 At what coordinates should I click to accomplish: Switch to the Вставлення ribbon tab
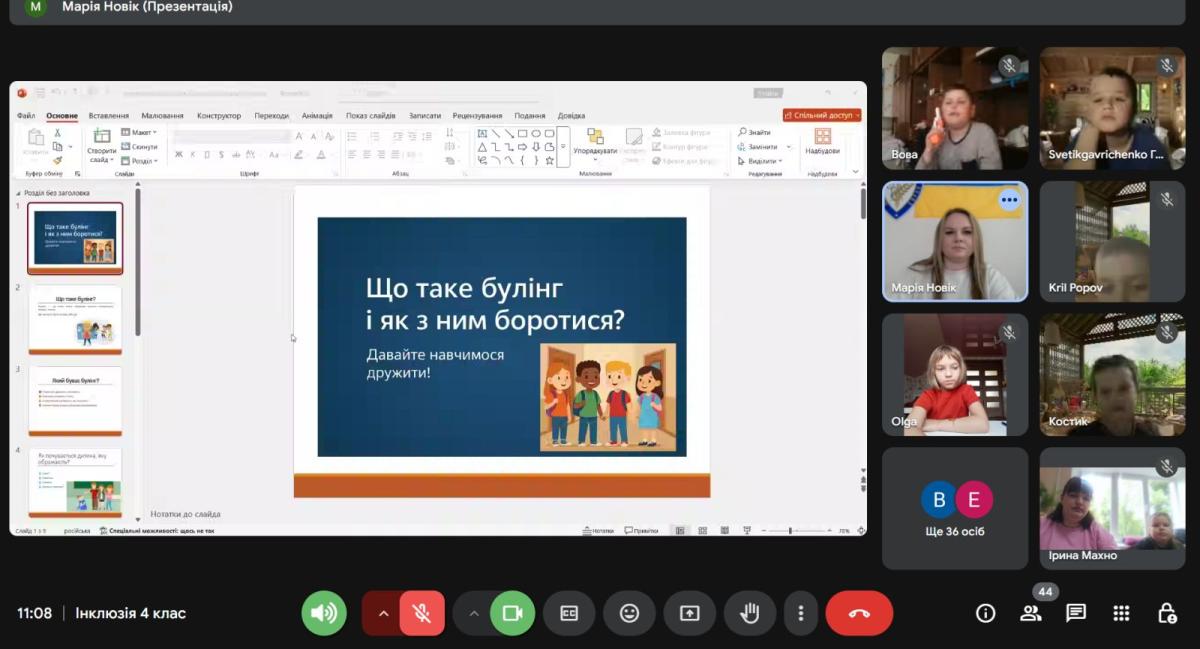tap(108, 116)
